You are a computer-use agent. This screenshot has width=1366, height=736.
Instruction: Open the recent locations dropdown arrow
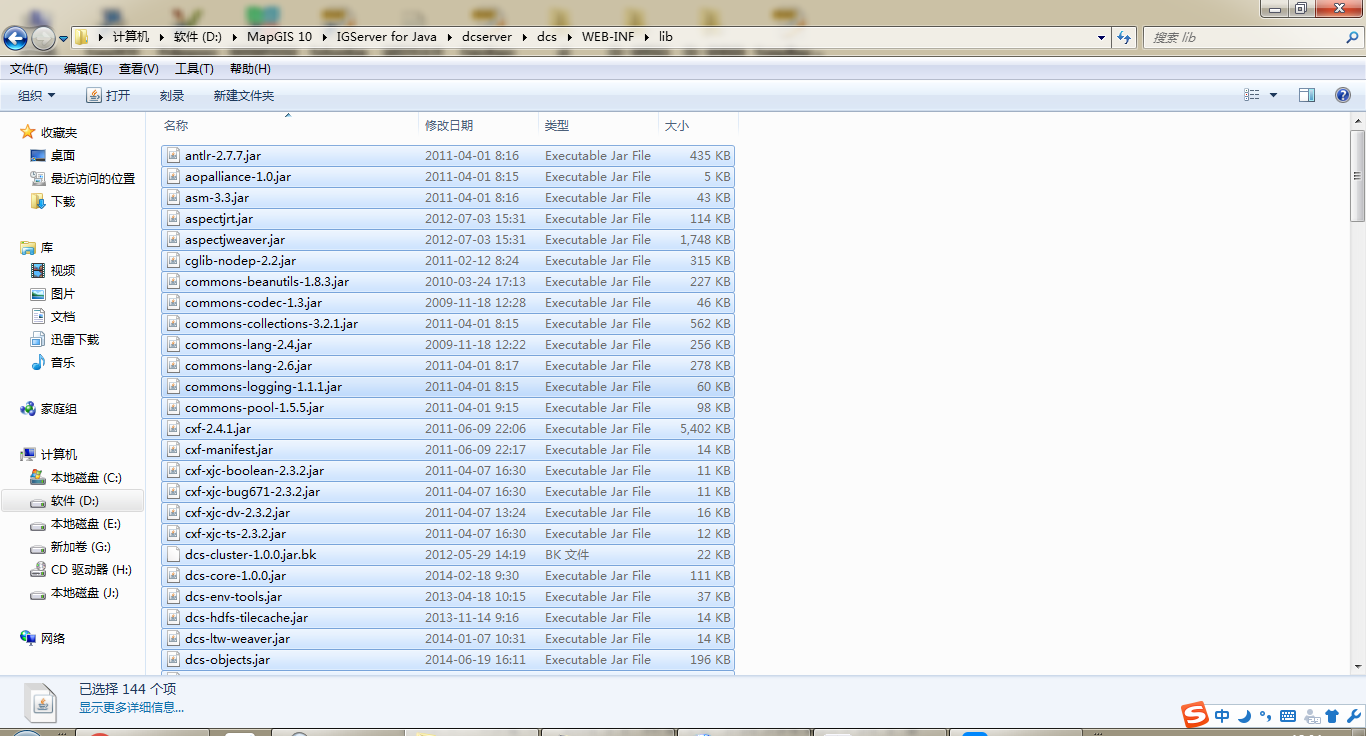pos(64,39)
